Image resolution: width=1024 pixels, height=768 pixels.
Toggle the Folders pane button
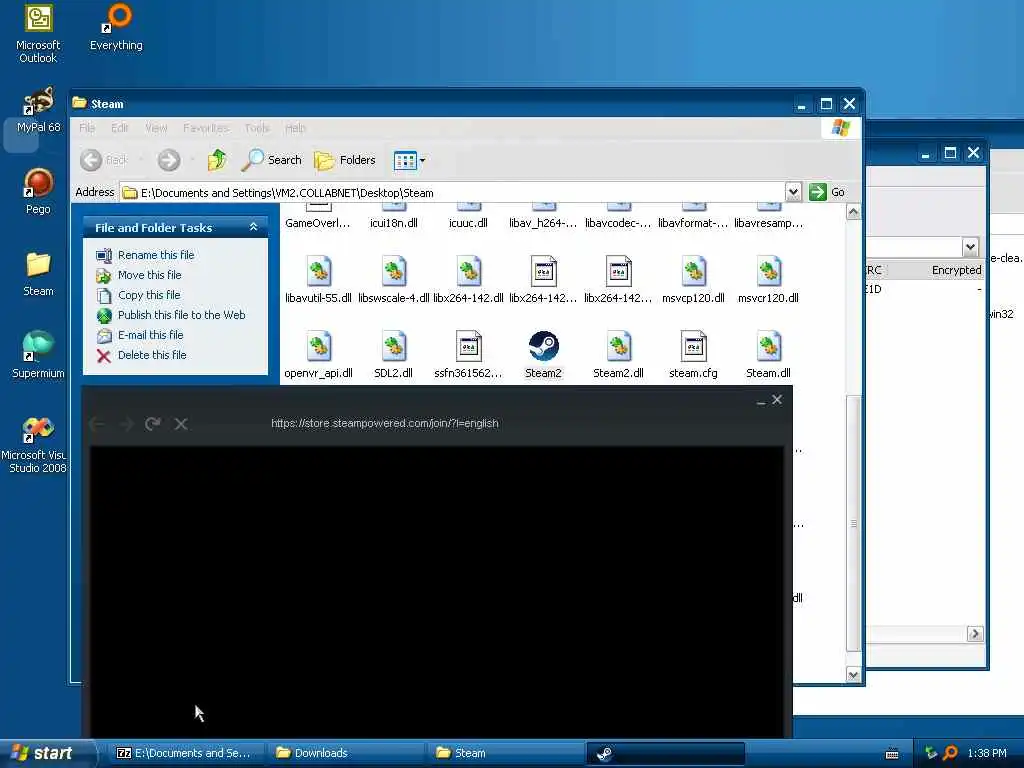tap(344, 160)
